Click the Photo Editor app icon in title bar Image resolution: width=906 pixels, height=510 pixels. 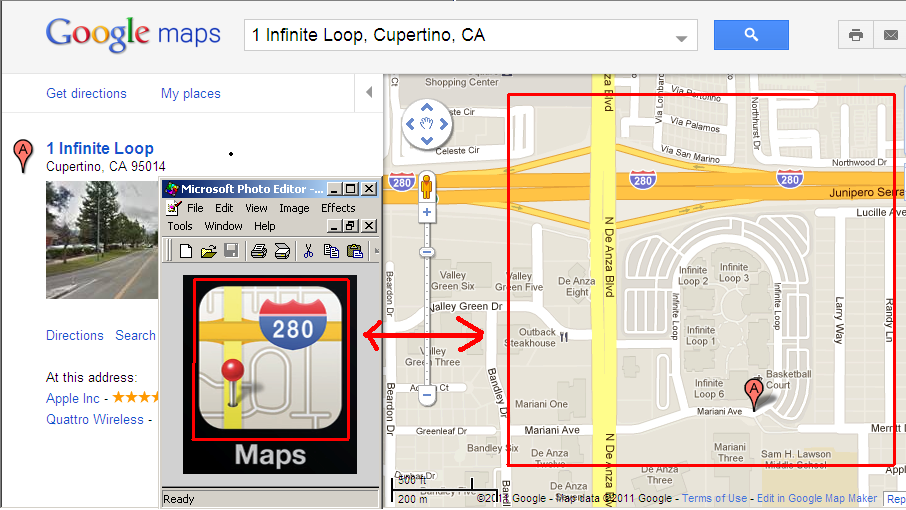[x=172, y=189]
